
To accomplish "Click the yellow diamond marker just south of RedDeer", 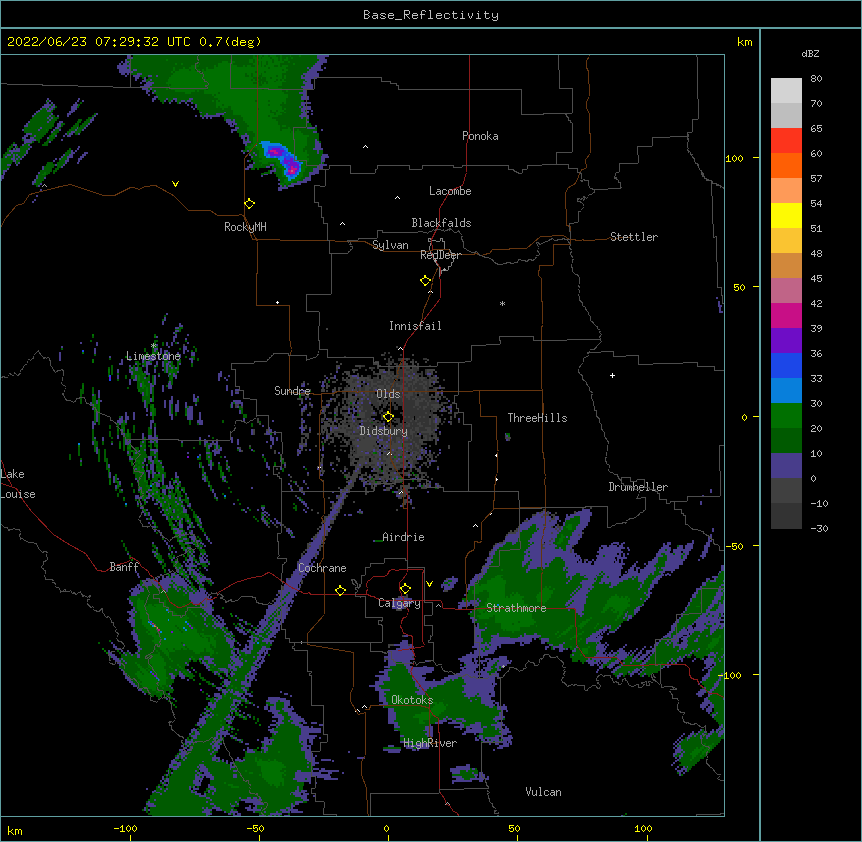I will [x=426, y=281].
